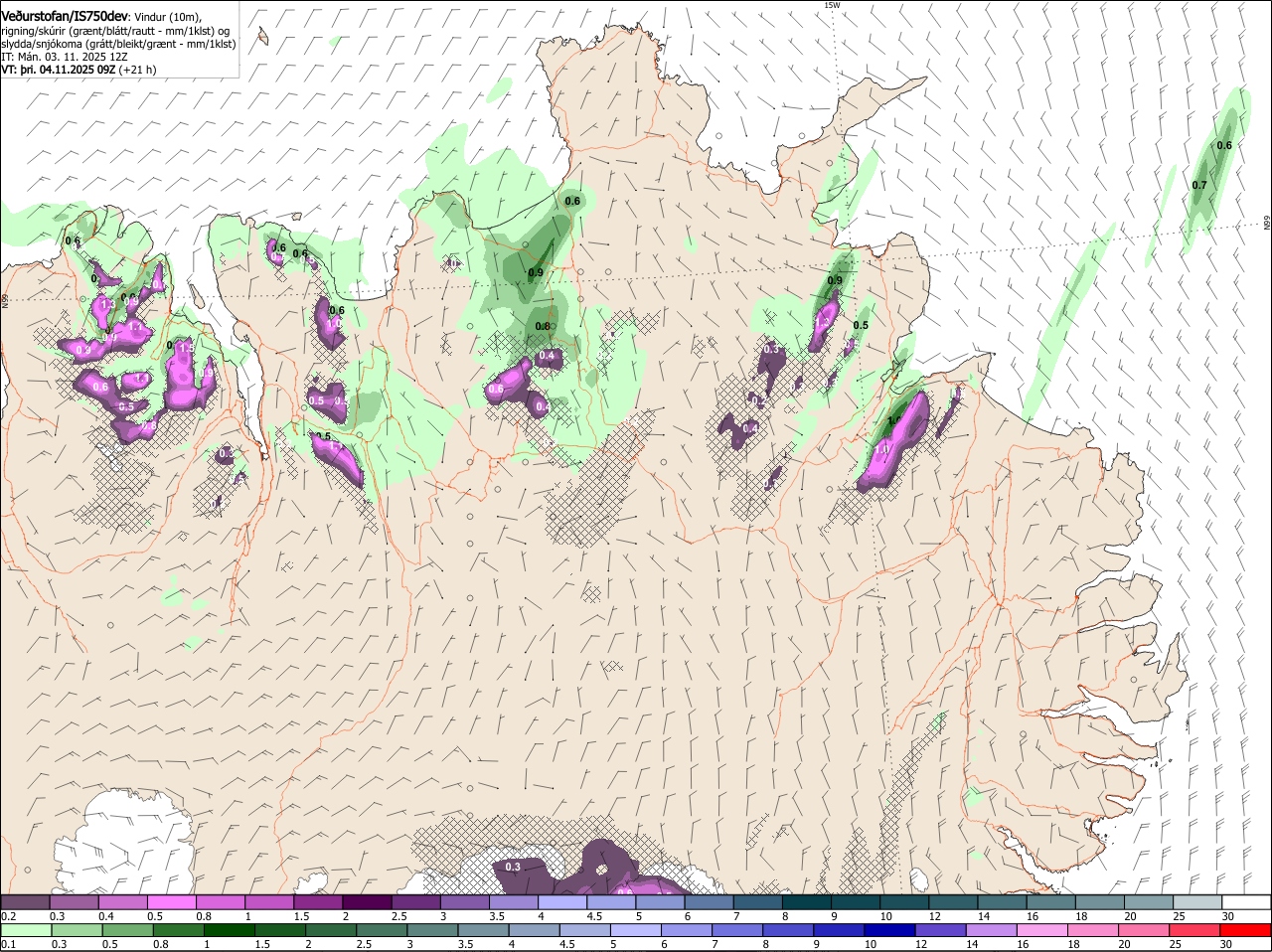Select the '30' label under the rain legend row
This screenshot has height=952, width=1272.
(1225, 943)
